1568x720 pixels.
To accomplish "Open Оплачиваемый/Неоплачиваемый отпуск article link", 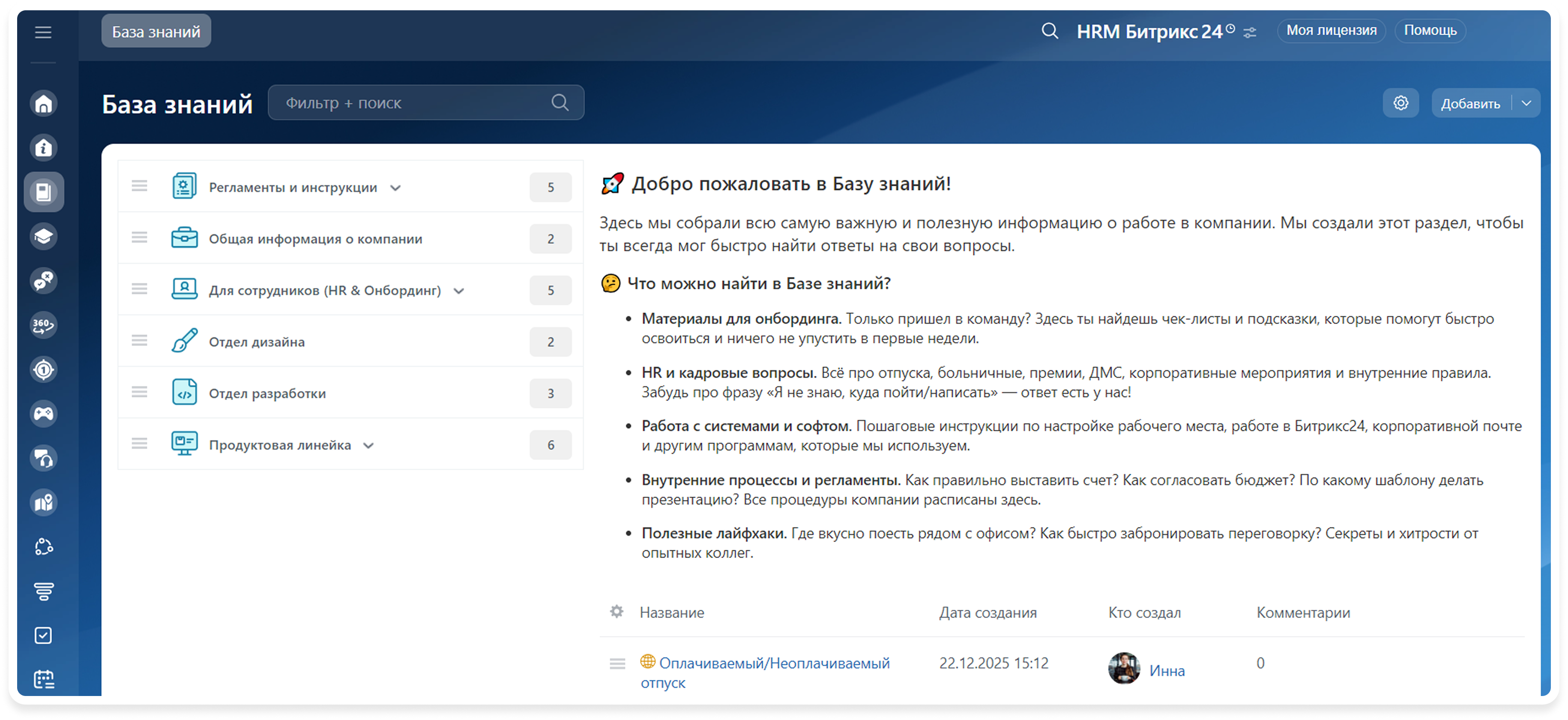I will (774, 663).
